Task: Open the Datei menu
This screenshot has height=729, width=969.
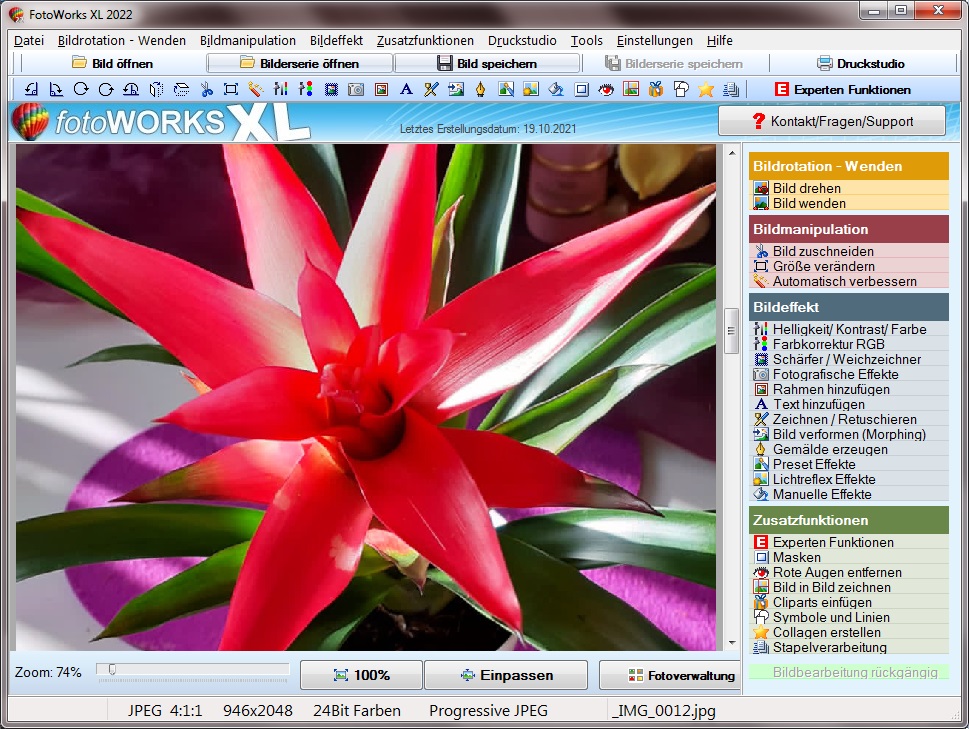Action: coord(29,41)
